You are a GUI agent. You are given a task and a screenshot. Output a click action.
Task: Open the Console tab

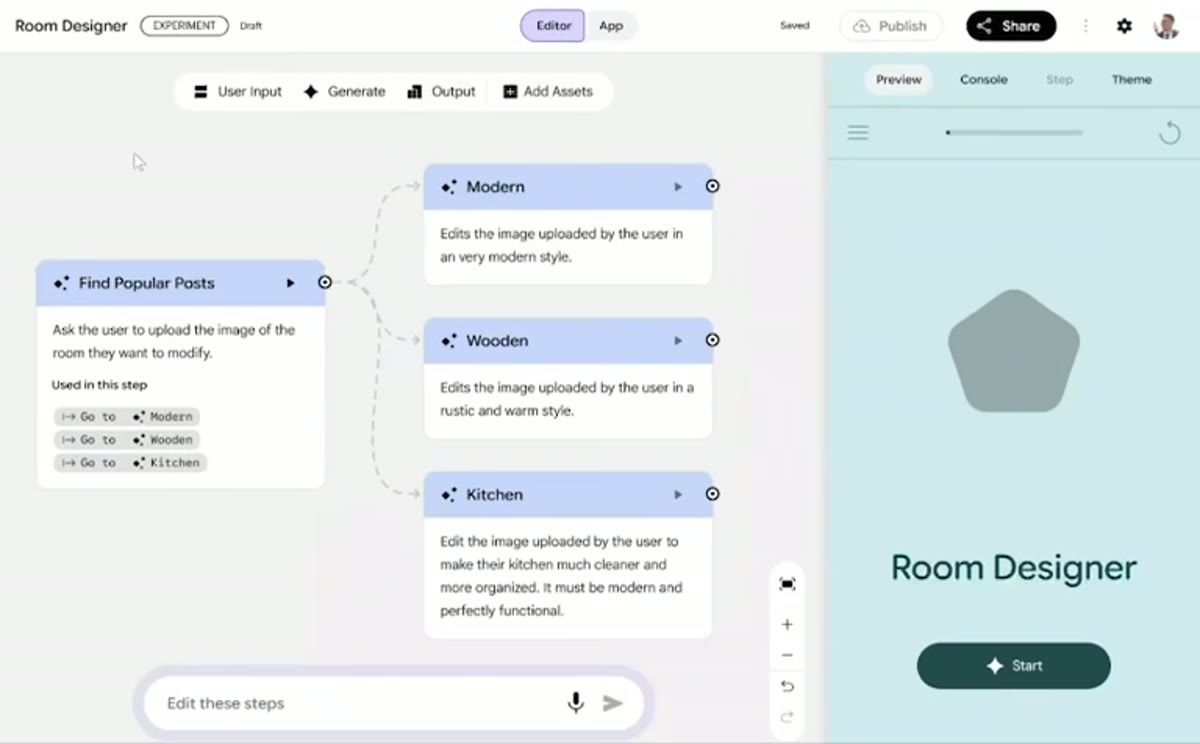(x=984, y=79)
